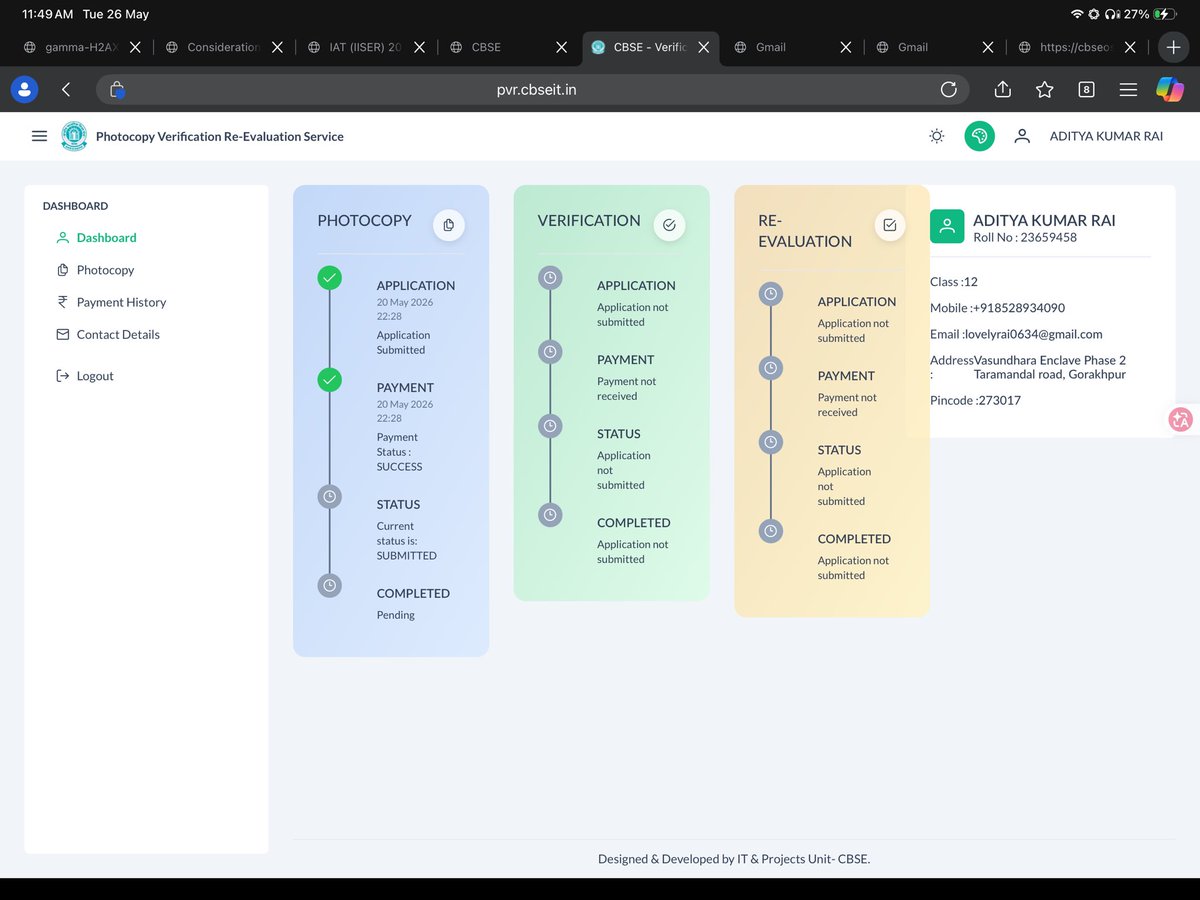Open a new tab with the plus button
Image resolution: width=1200 pixels, height=900 pixels.
coord(1174,47)
